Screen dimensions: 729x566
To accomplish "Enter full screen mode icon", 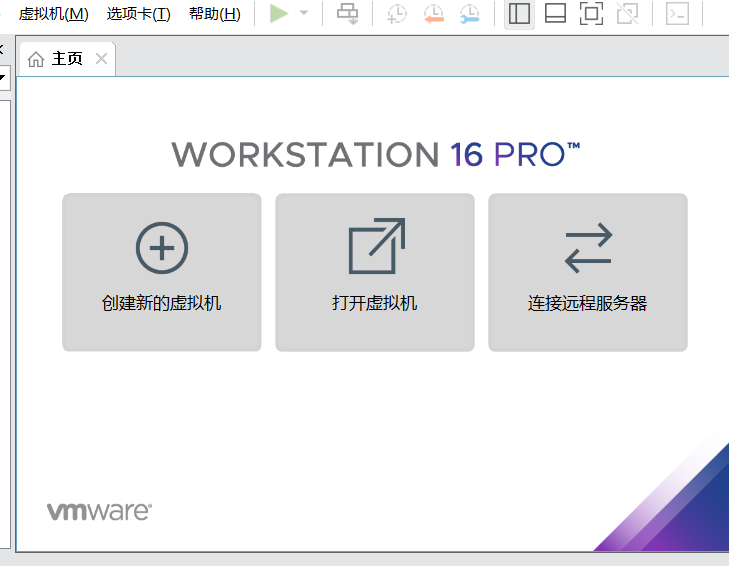I will click(x=591, y=13).
